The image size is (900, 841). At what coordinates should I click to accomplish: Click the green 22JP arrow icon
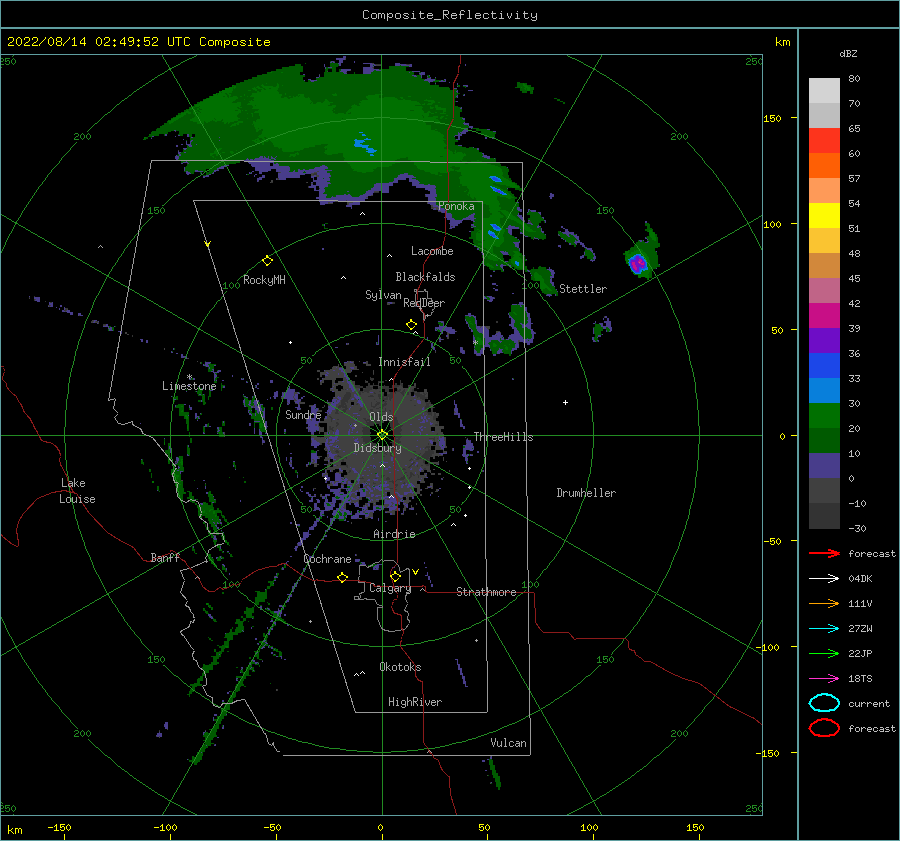click(x=824, y=653)
